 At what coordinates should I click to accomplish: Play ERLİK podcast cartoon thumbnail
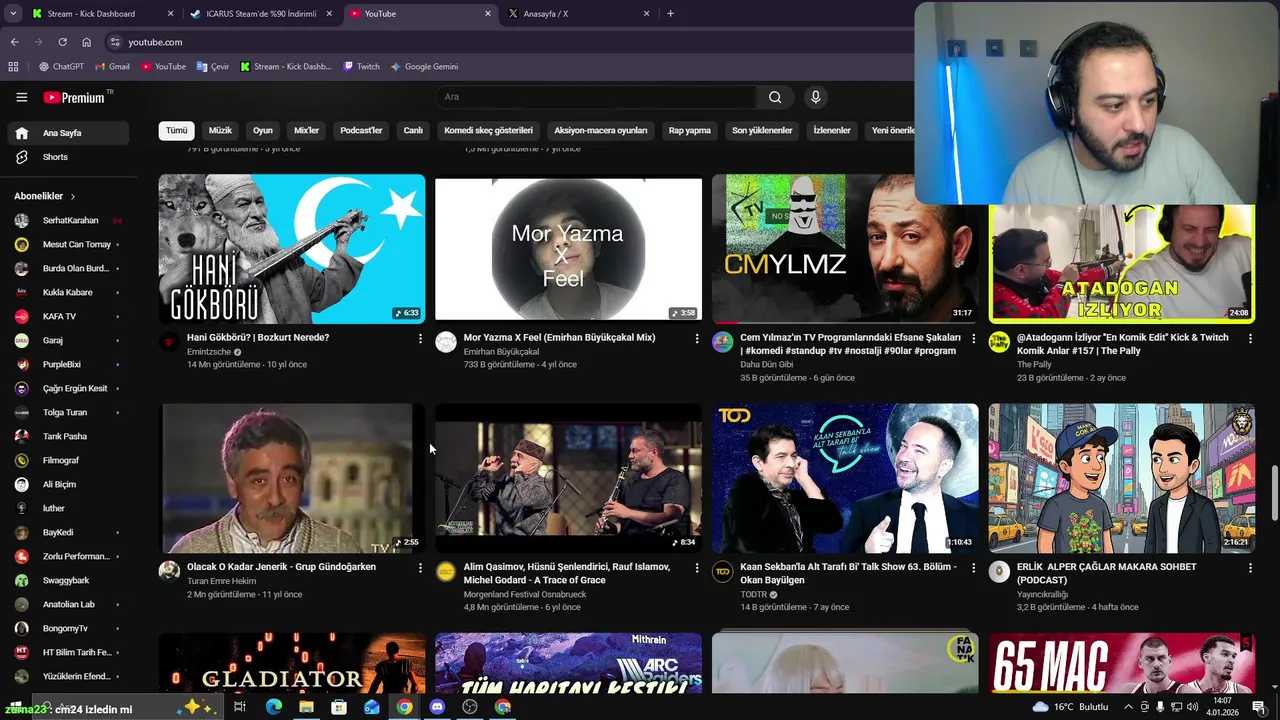point(1122,478)
